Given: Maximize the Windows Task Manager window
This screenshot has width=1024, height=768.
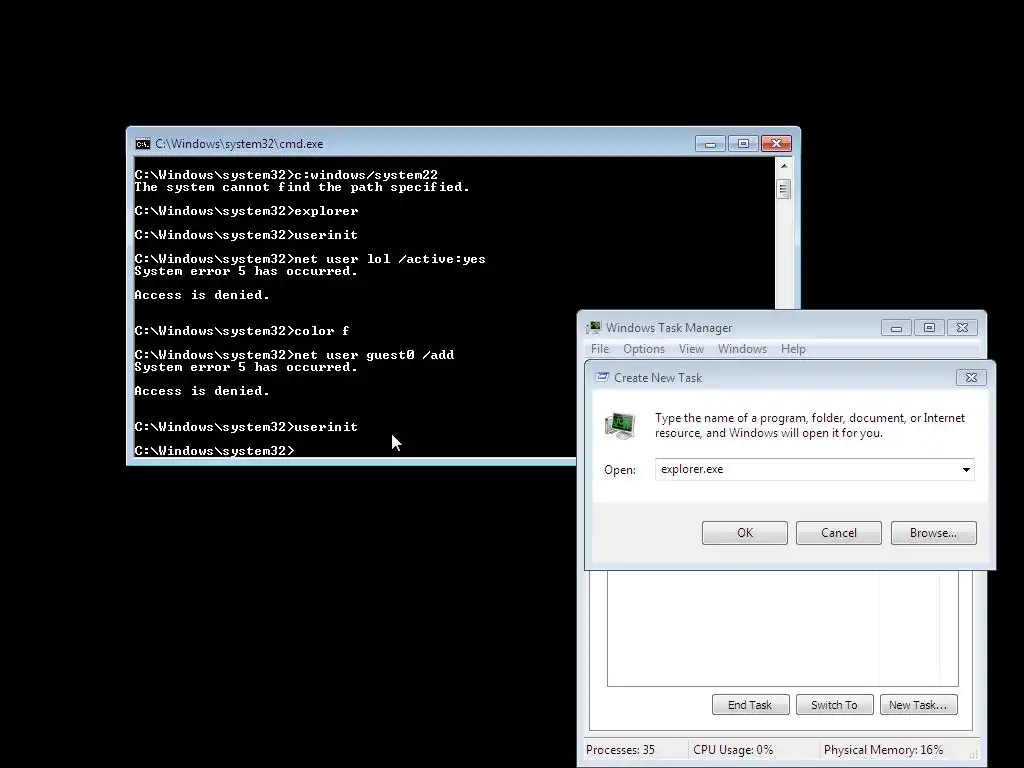Looking at the screenshot, I should [x=929, y=328].
